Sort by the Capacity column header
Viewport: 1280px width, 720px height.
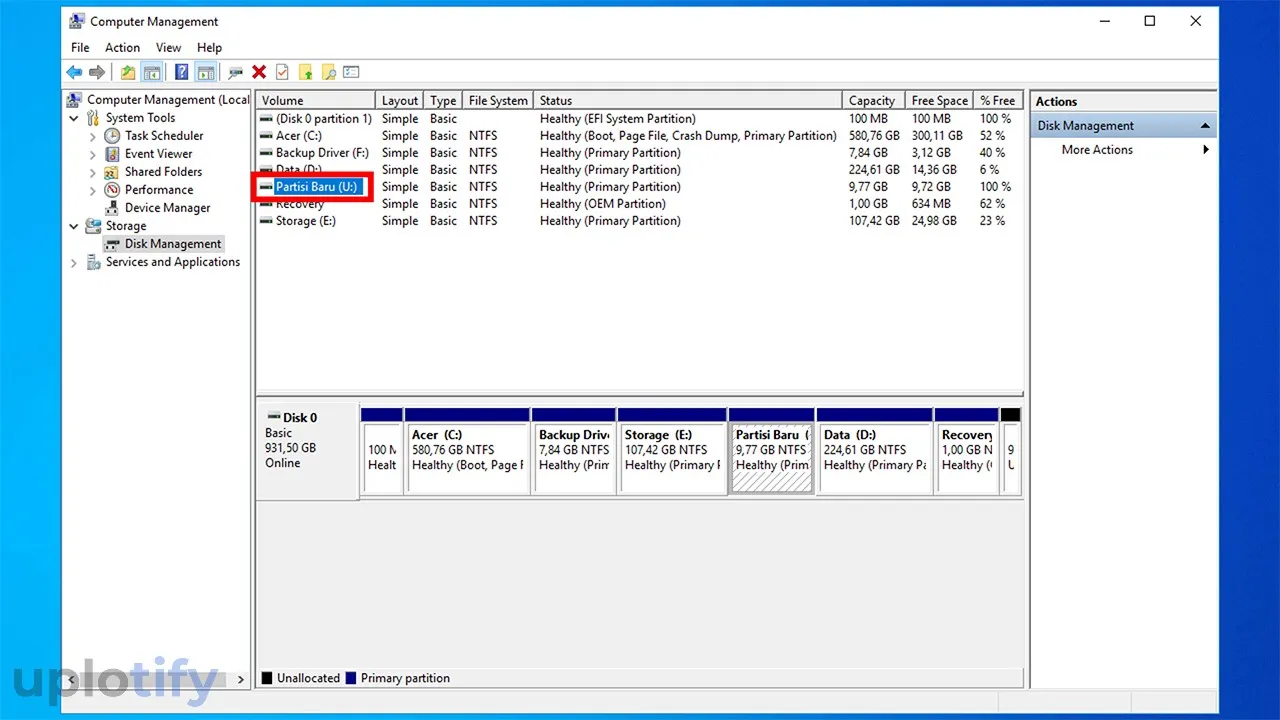click(x=874, y=100)
